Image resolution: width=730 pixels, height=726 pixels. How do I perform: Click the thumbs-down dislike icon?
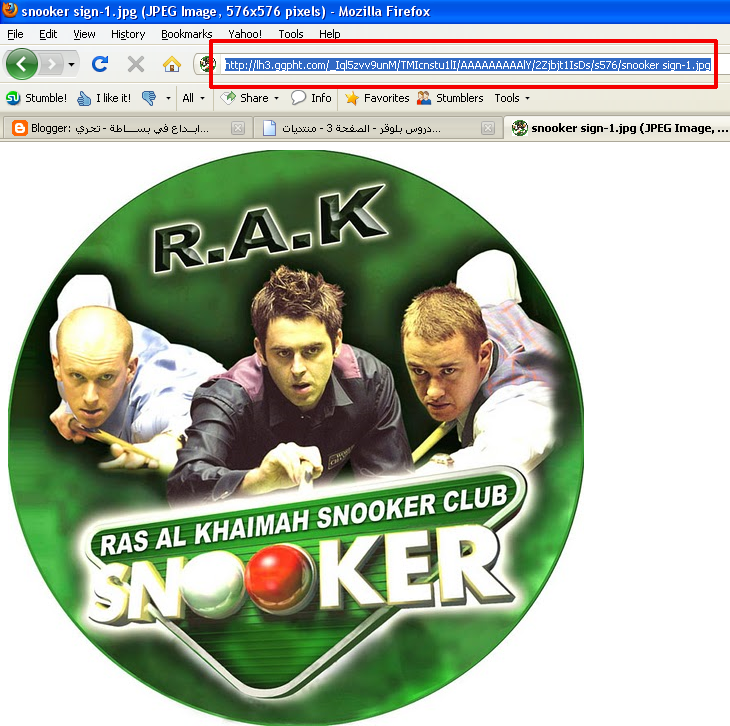149,98
